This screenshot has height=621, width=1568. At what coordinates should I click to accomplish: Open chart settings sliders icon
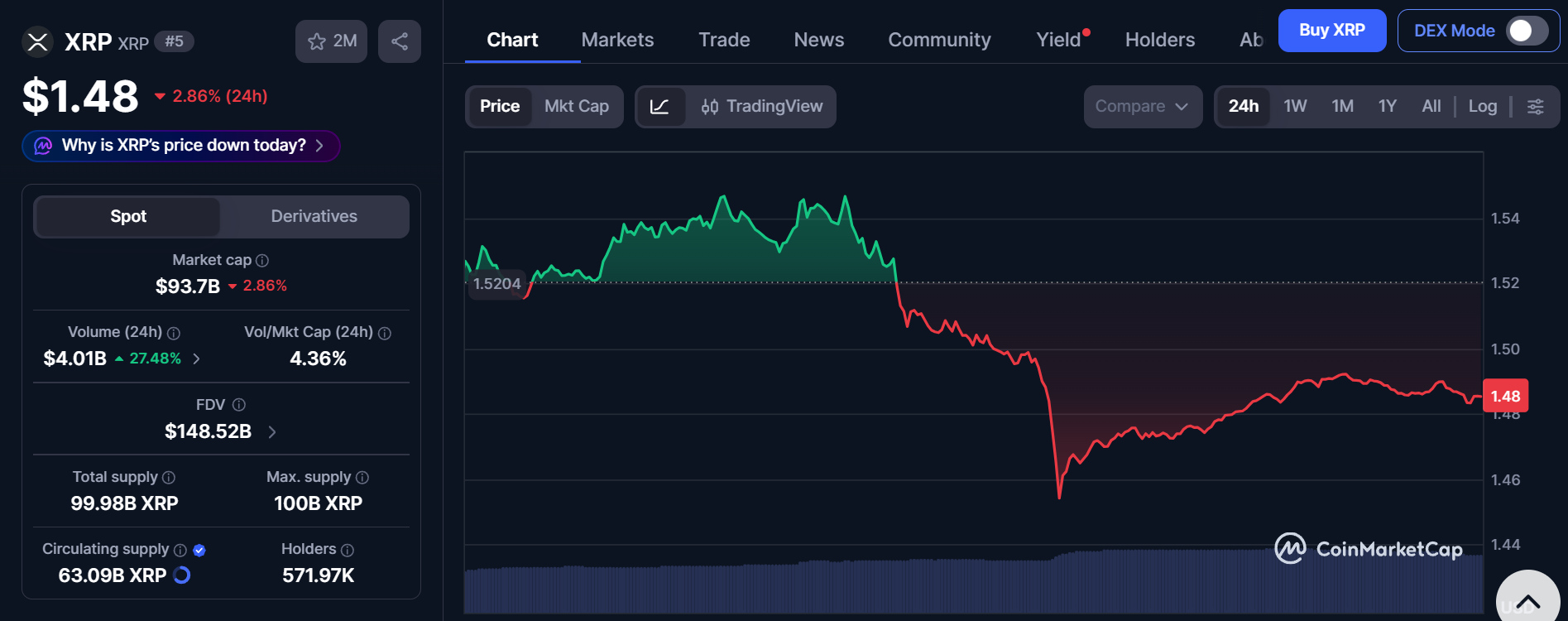tap(1535, 107)
